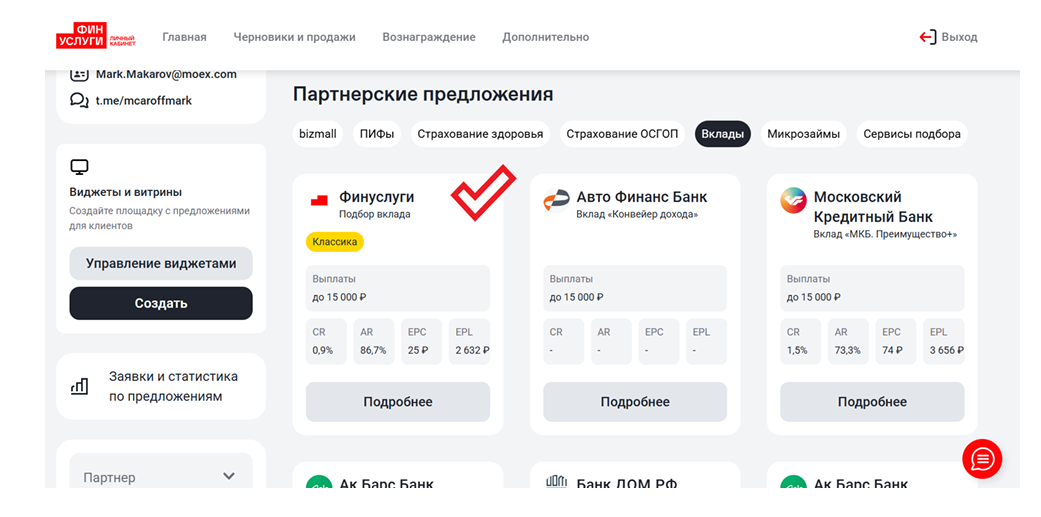Click Управление виджетами button
This screenshot has height=517, width=1041.
161,263
